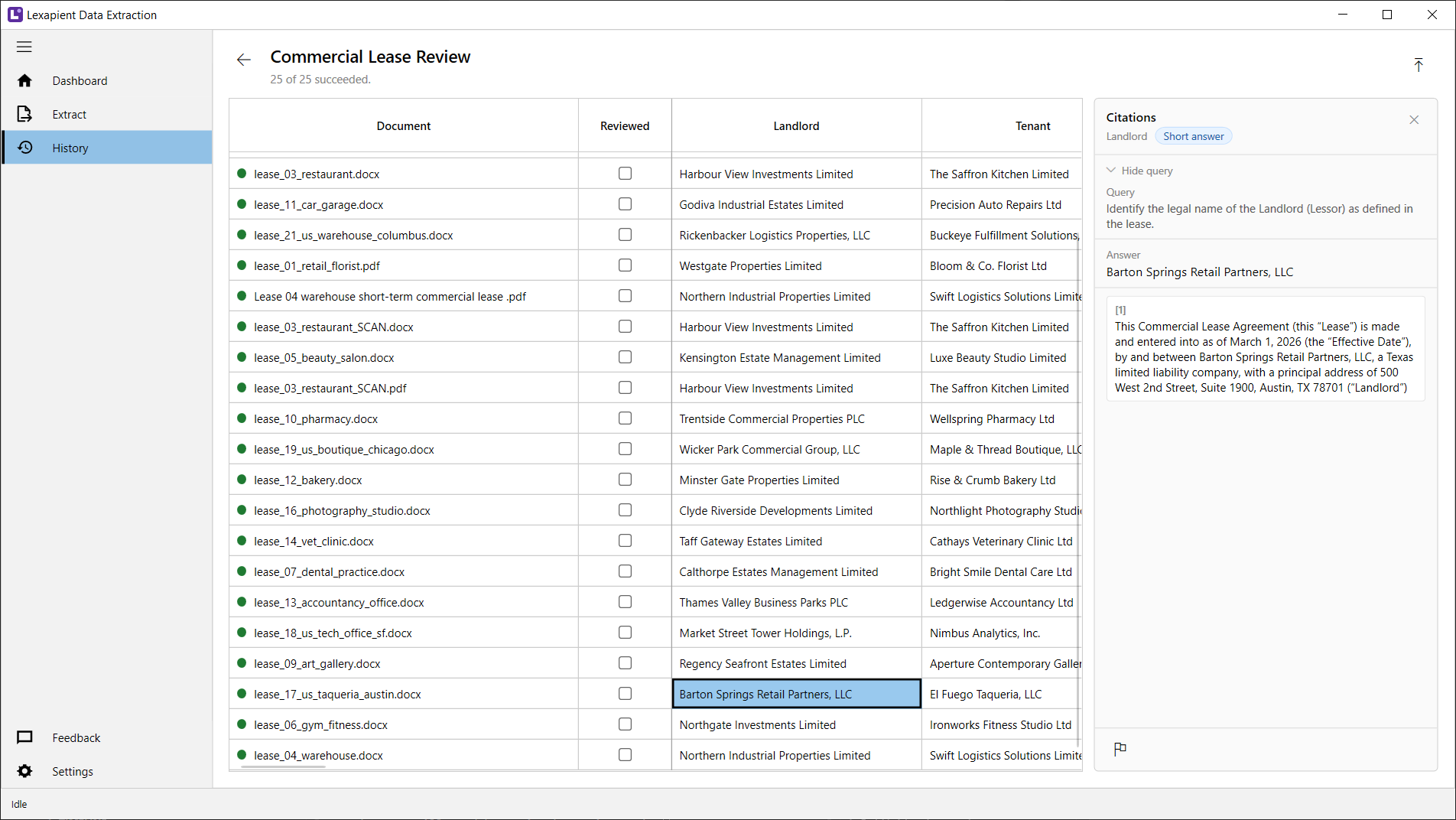Open the Extract menu item

coord(107,114)
